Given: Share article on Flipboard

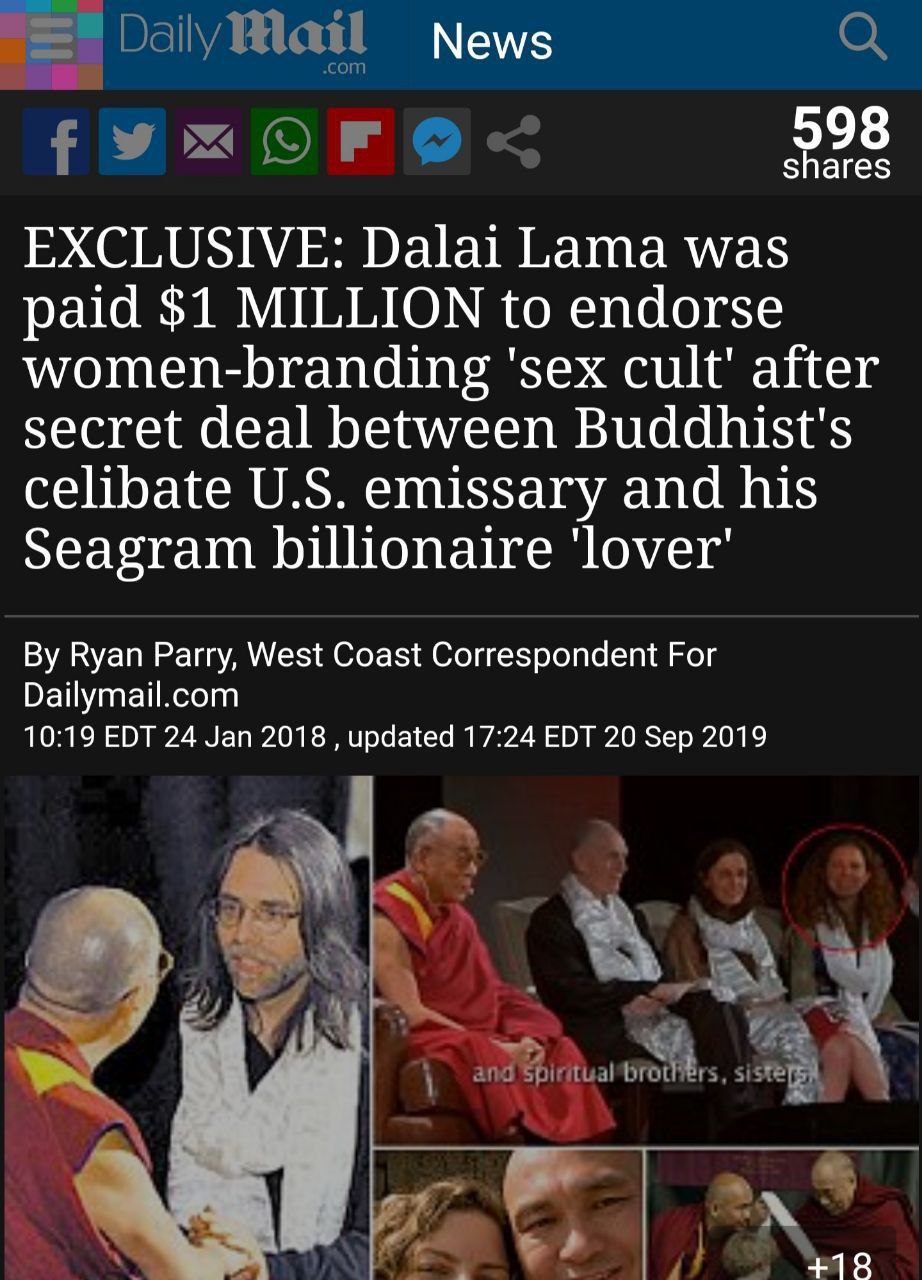Looking at the screenshot, I should (x=360, y=142).
